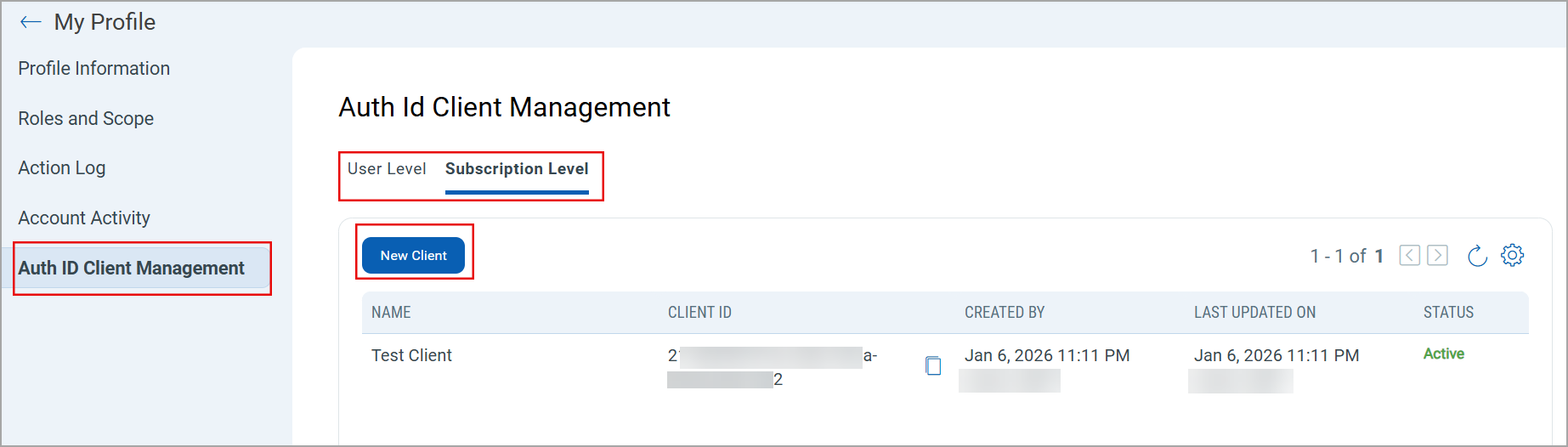Click the CREATED BY column header

pyautogui.click(x=1005, y=313)
